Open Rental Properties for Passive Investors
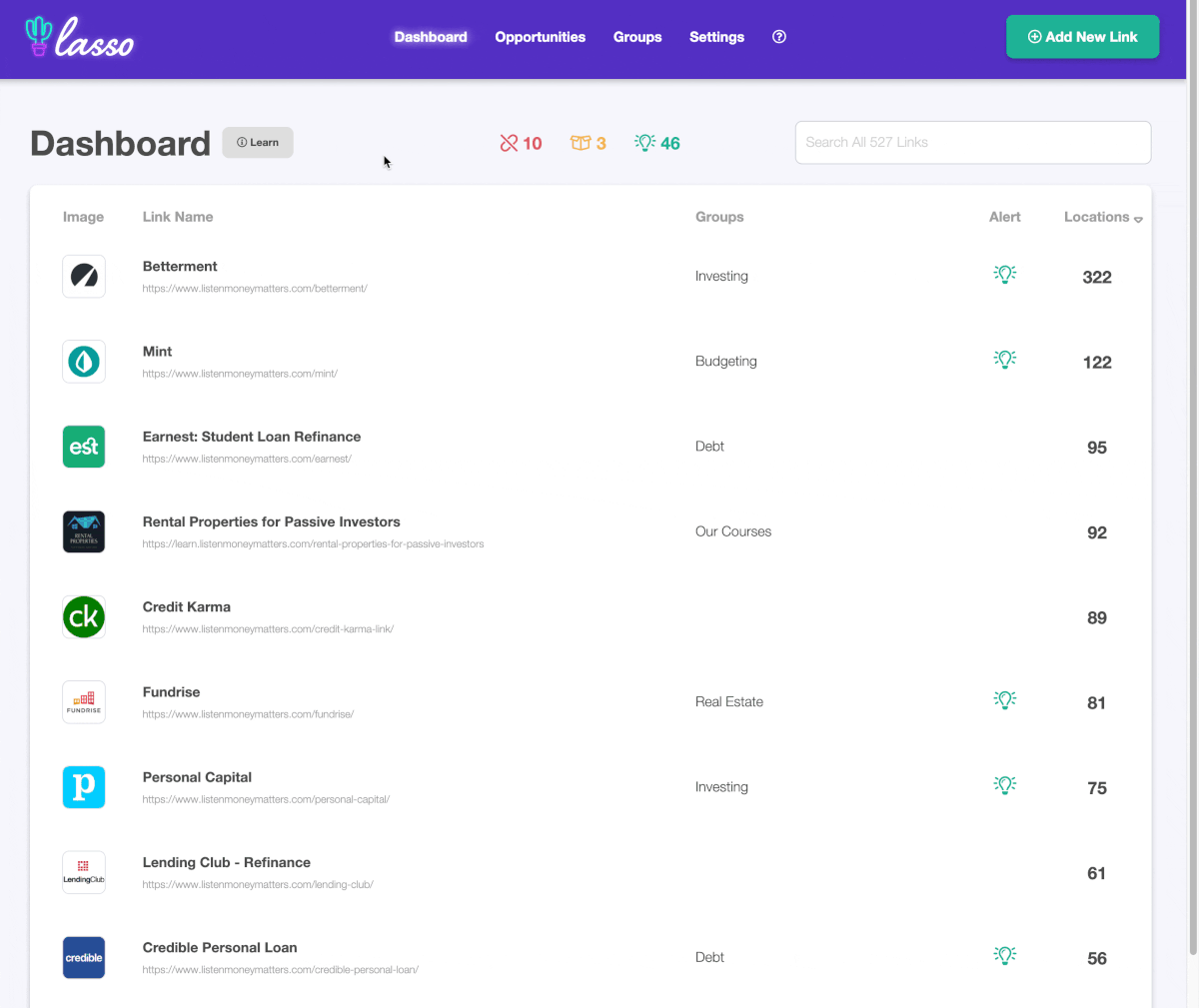 272,521
